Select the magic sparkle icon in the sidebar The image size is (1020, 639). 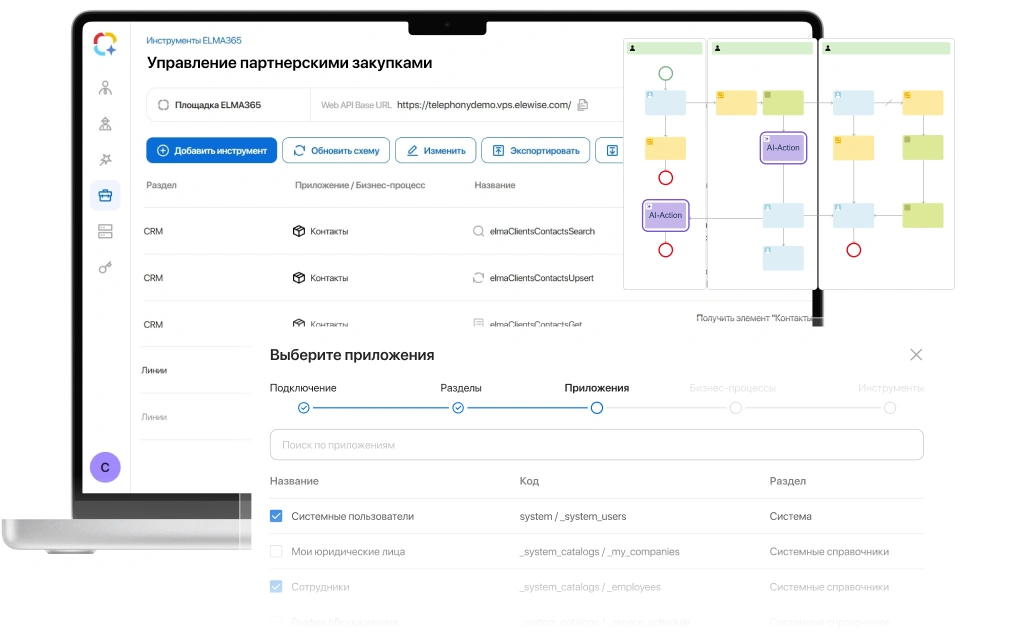105,159
